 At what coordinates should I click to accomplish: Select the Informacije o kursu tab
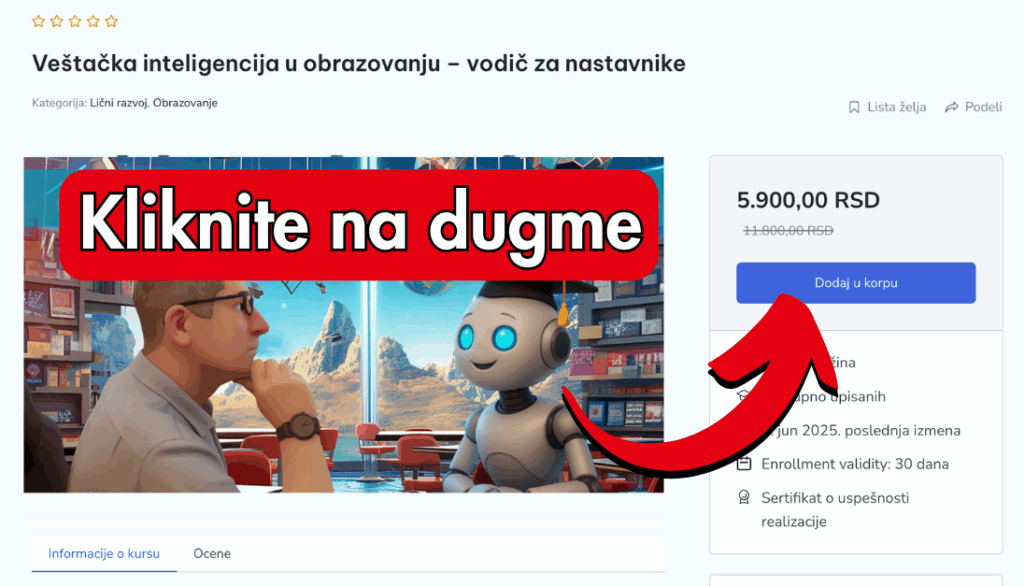tap(104, 553)
